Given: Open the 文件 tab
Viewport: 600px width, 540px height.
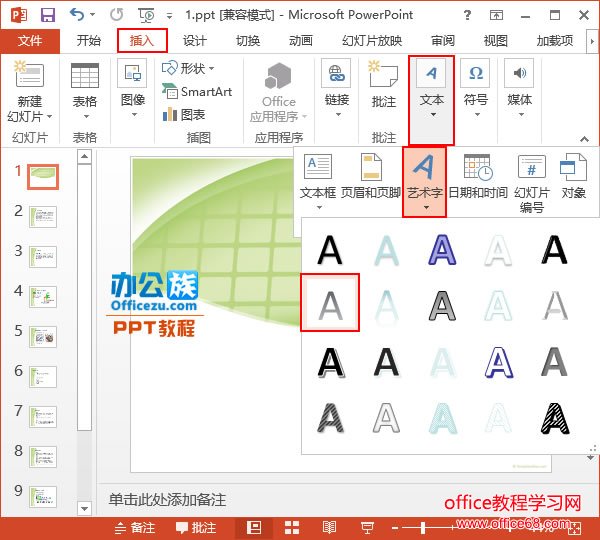Looking at the screenshot, I should click(30, 41).
